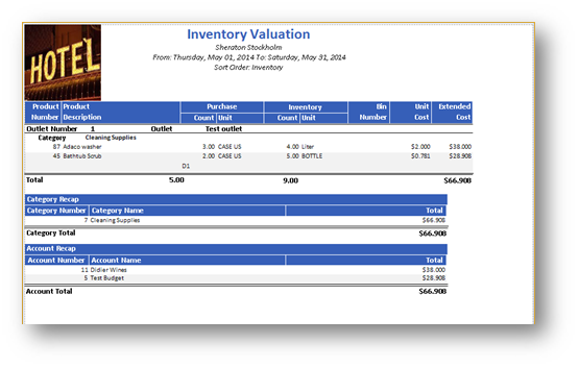Click the Product Number column header
The height and width of the screenshot is (368, 579).
pyautogui.click(x=44, y=112)
